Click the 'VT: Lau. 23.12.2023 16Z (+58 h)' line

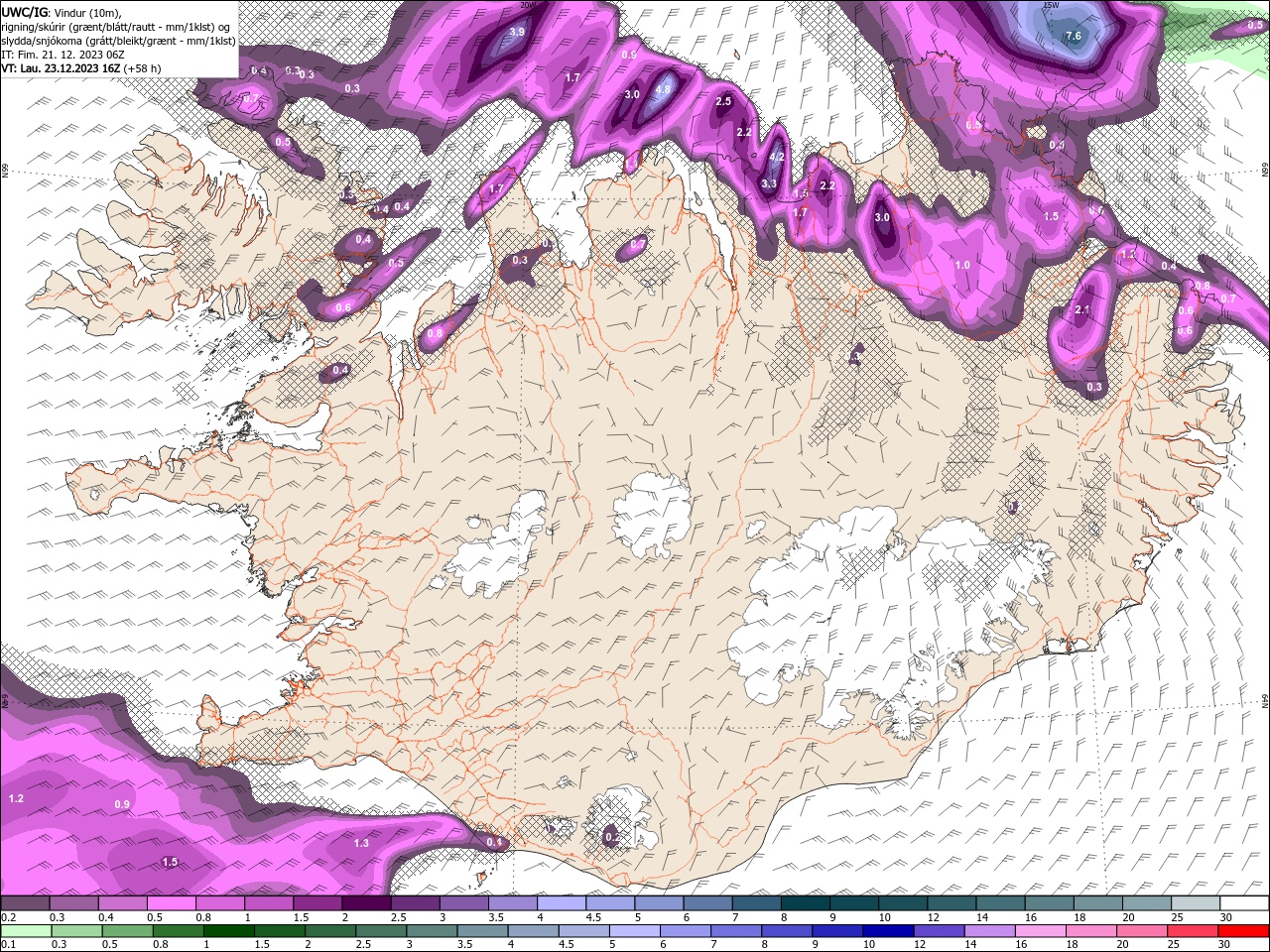click(81, 68)
